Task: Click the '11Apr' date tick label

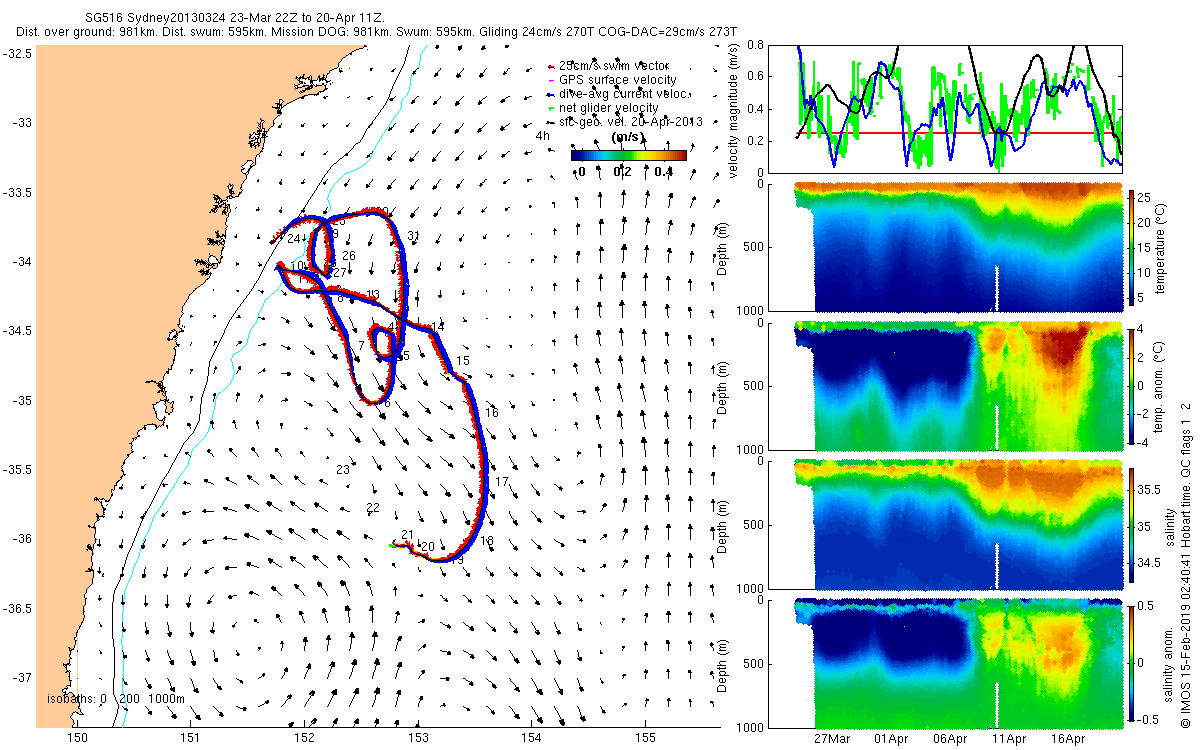Action: click(1009, 739)
